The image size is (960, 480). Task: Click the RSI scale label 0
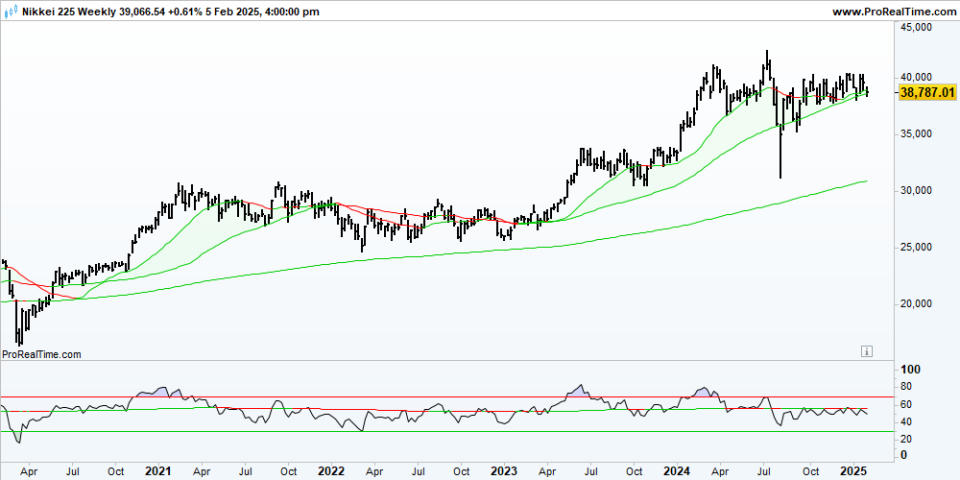[906, 456]
